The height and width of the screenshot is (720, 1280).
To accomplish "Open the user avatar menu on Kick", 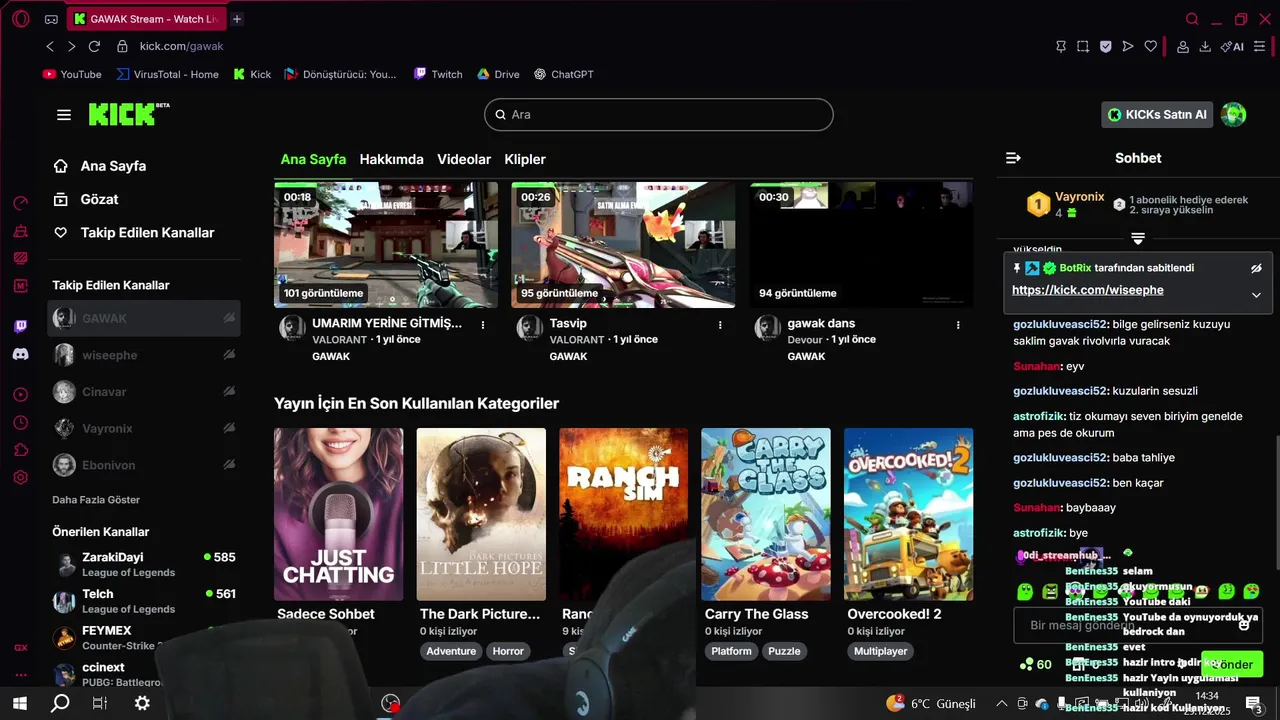I will click(1234, 115).
